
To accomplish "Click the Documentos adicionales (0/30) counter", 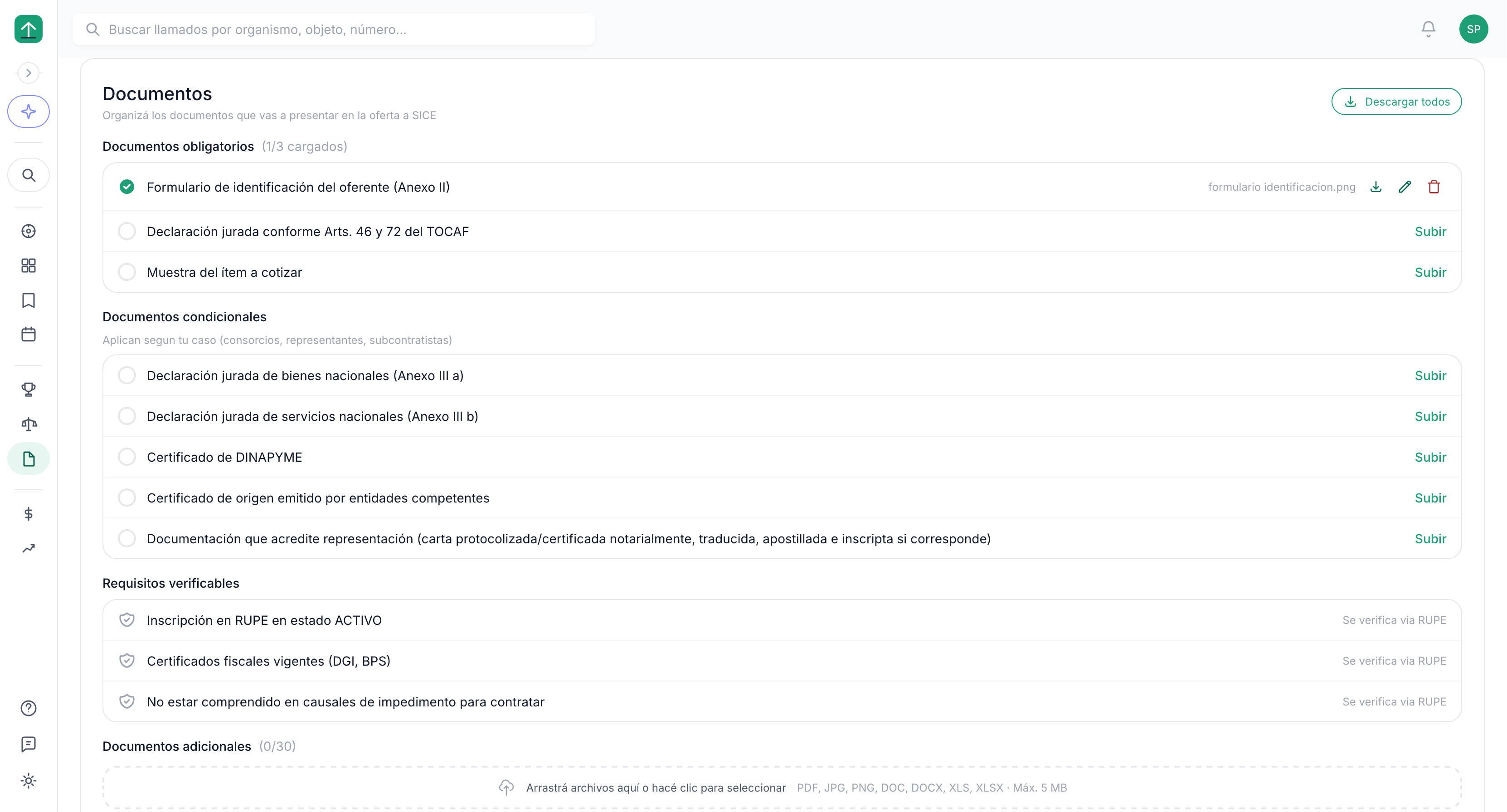I will coord(277,746).
